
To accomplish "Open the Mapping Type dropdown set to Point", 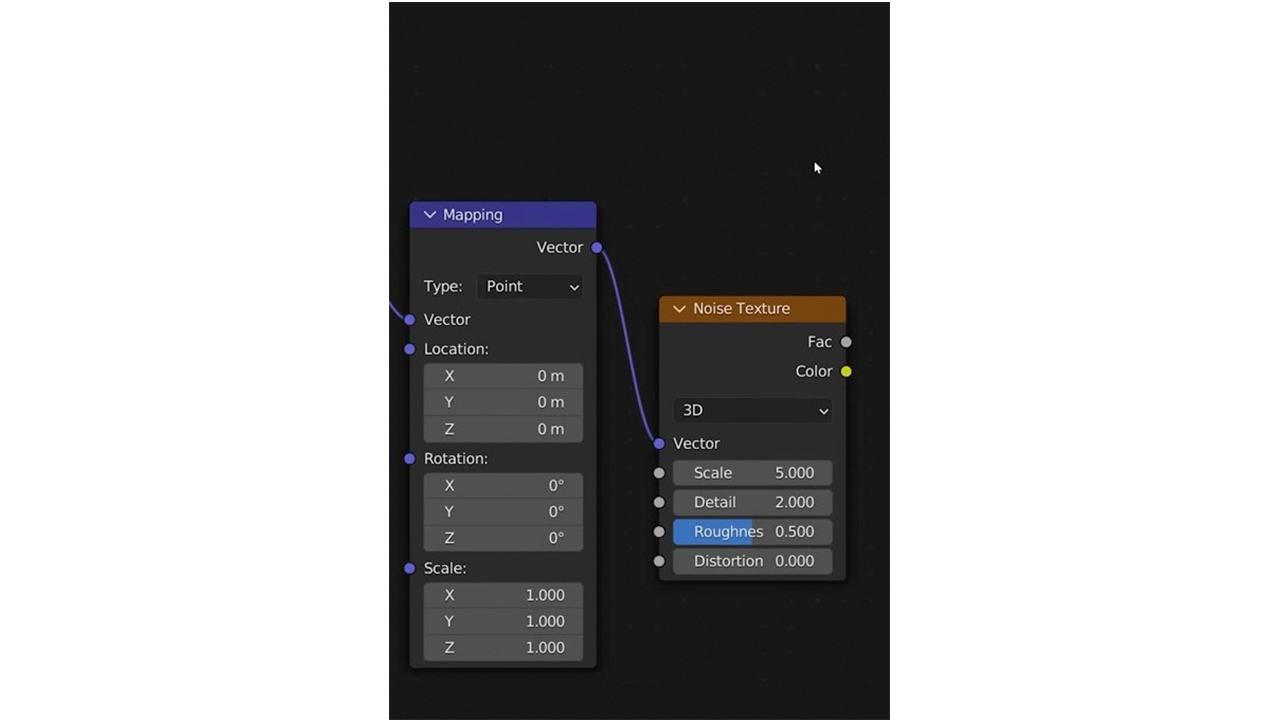I will [x=531, y=287].
